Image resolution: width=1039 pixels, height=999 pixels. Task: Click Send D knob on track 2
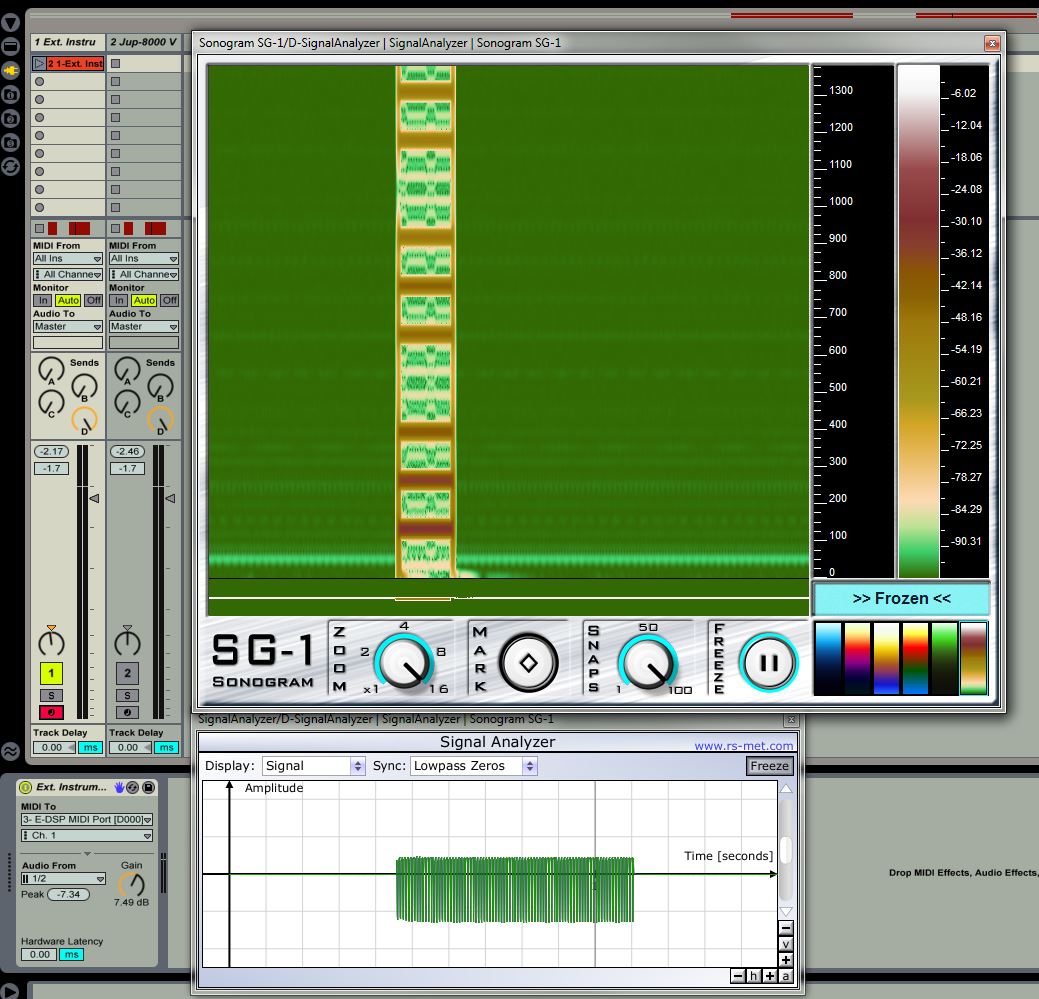click(x=160, y=420)
